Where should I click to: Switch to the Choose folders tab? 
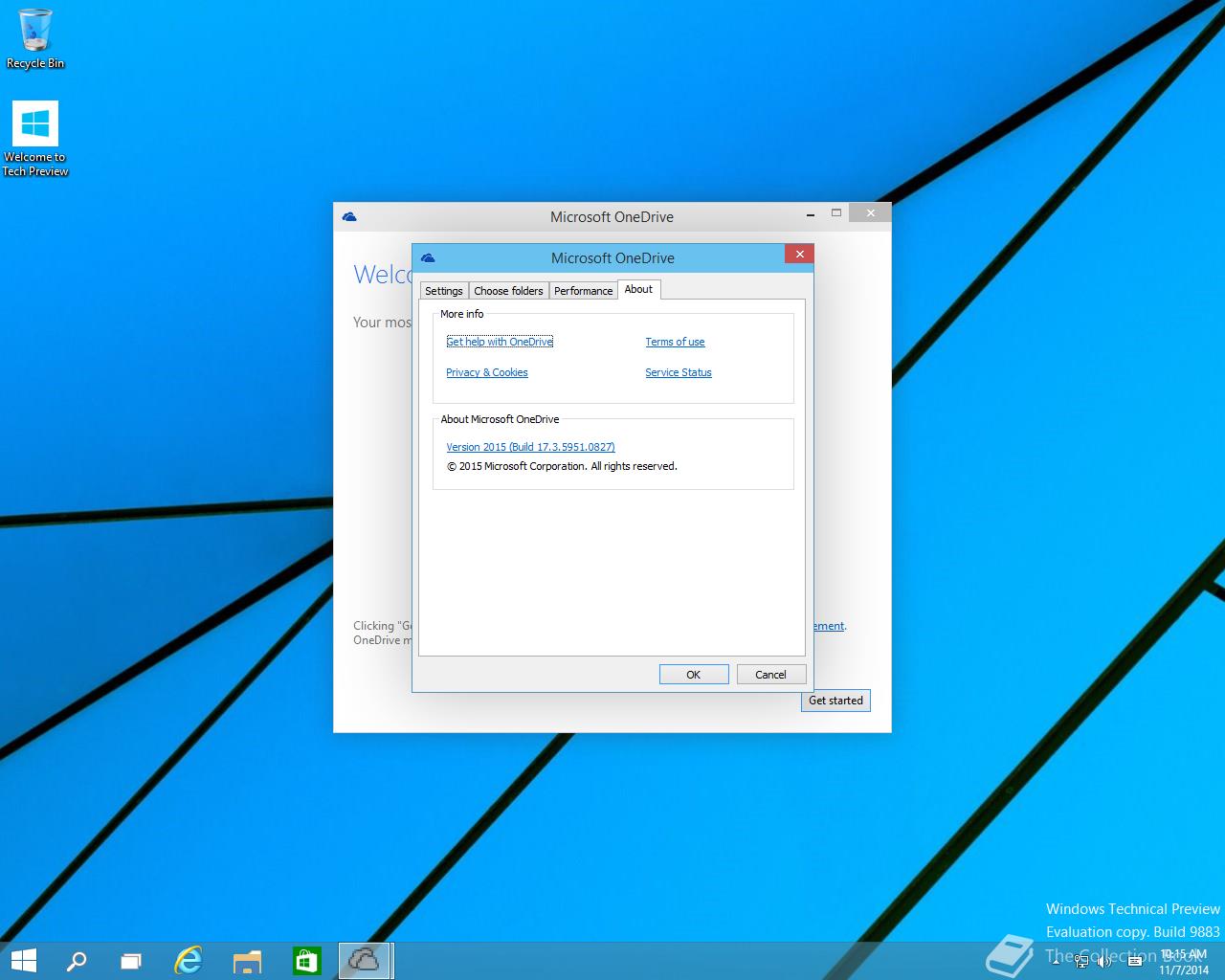pyautogui.click(x=508, y=291)
